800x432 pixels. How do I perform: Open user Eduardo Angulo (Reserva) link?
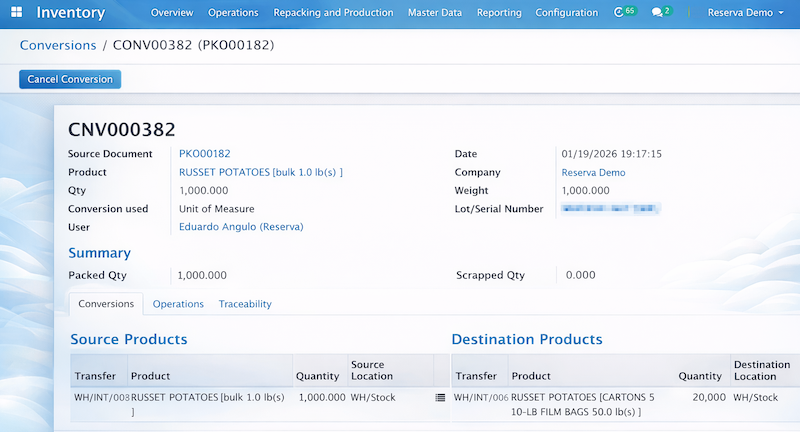tap(241, 227)
